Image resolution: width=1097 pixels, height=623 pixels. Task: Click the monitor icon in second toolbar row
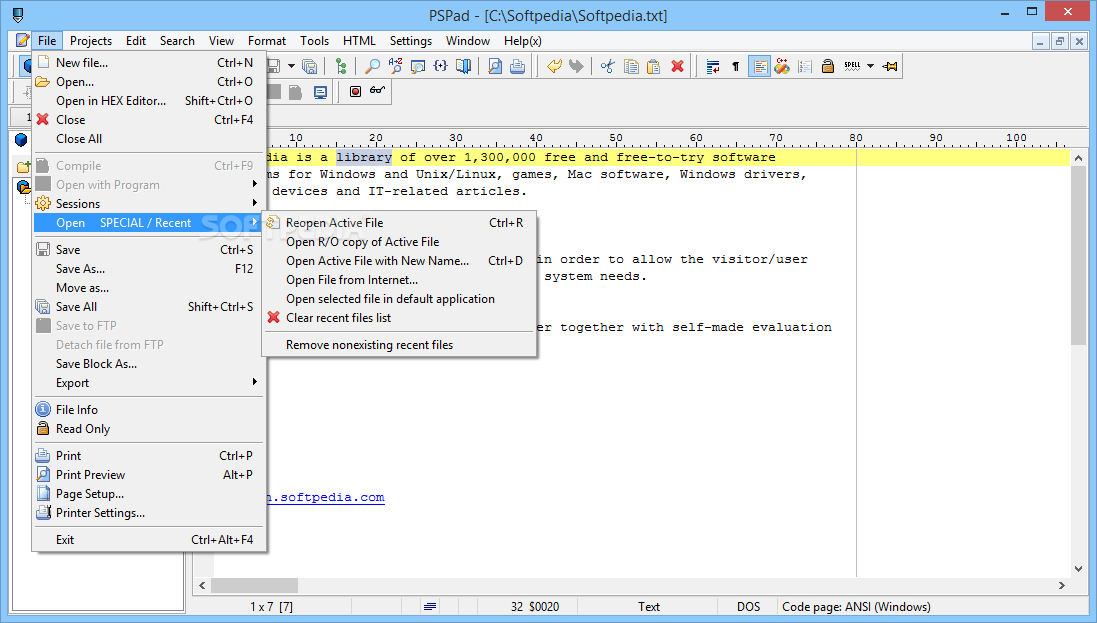(x=320, y=92)
